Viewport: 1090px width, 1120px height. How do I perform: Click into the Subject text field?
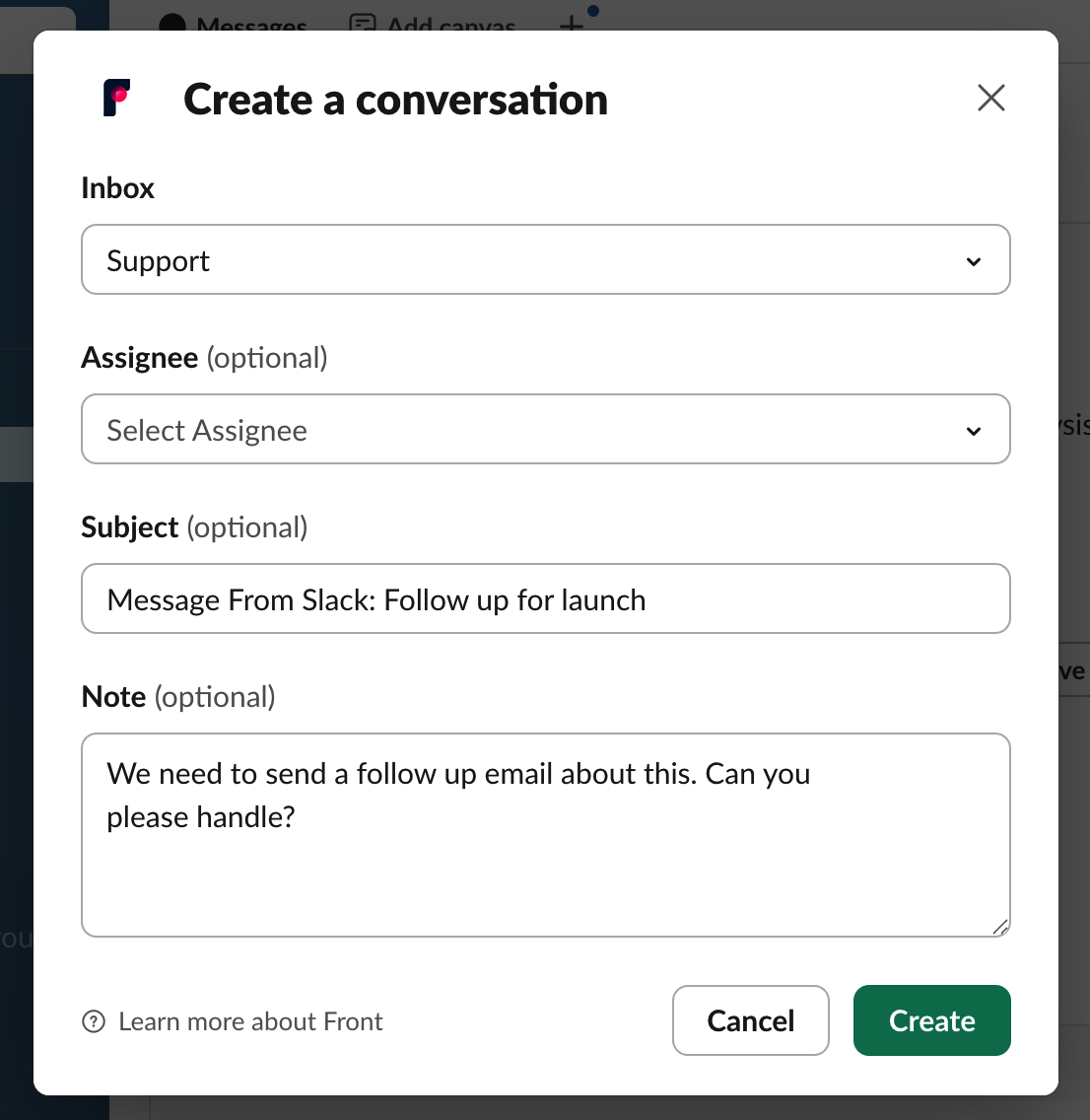pos(545,599)
